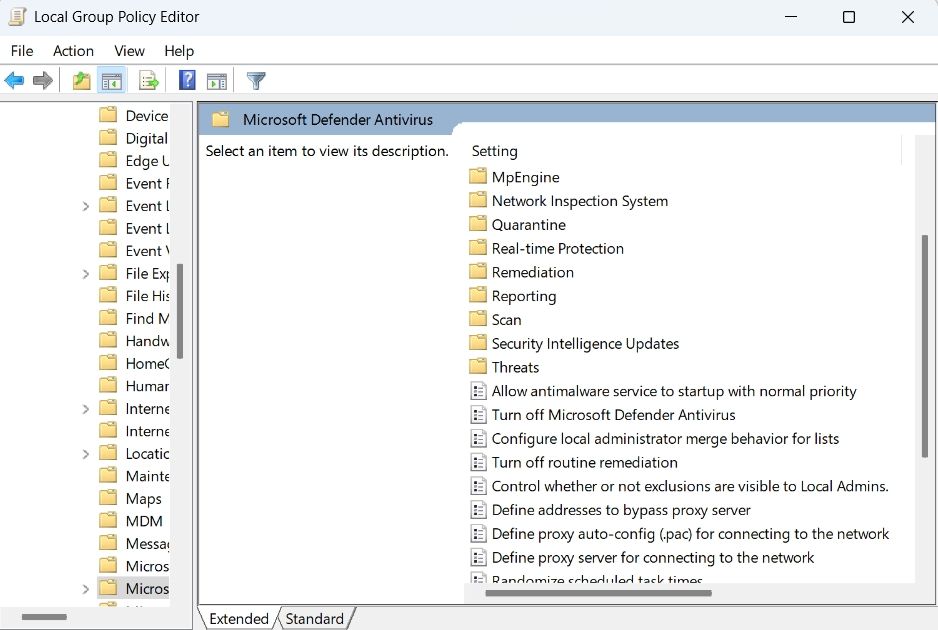Select the Handw tree item
This screenshot has width=938, height=630.
147,341
